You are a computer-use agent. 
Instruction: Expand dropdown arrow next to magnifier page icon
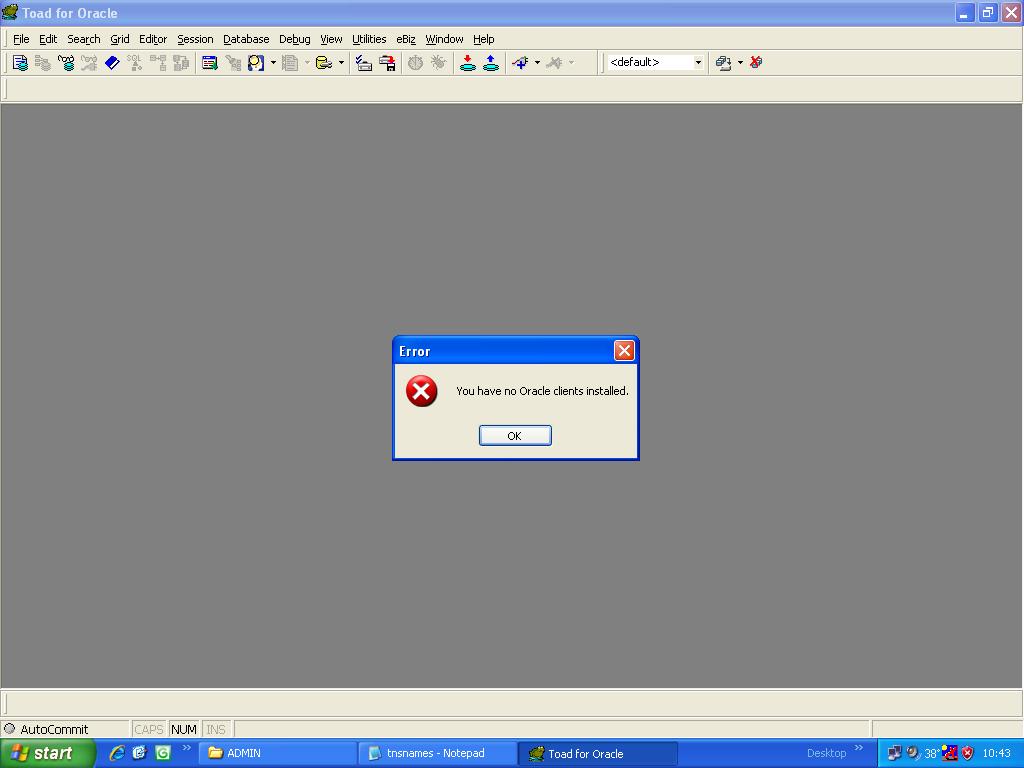coord(273,63)
